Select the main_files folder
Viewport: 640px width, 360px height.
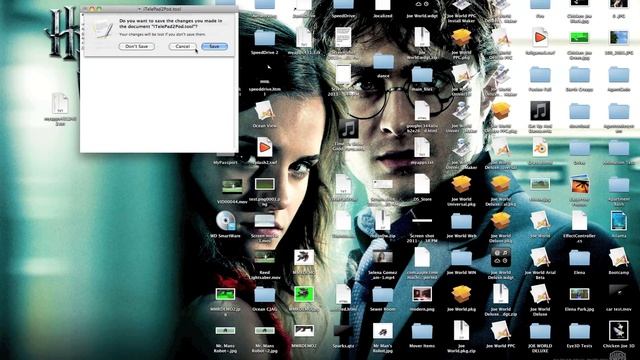[x=422, y=75]
